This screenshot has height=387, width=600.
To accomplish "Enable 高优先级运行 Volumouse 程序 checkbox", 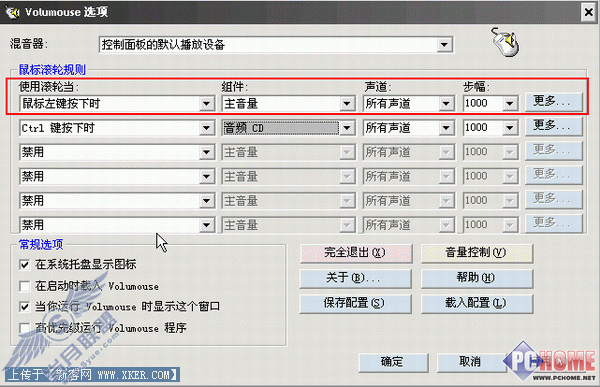I will (24, 328).
